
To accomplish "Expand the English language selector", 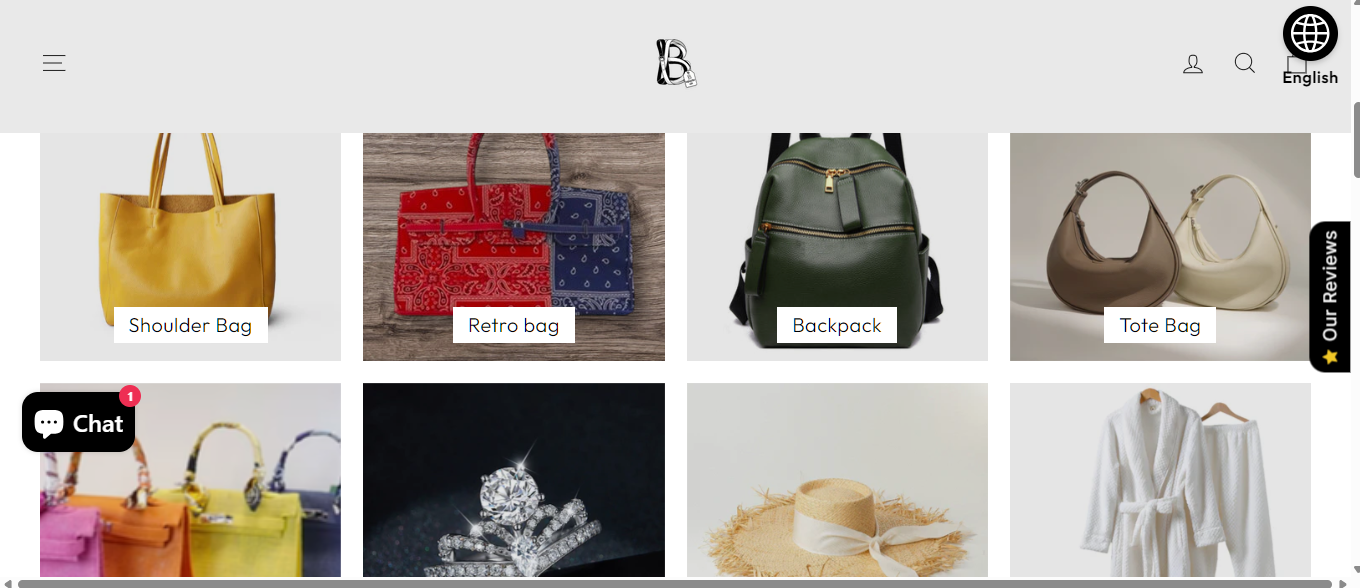I will (1310, 78).
